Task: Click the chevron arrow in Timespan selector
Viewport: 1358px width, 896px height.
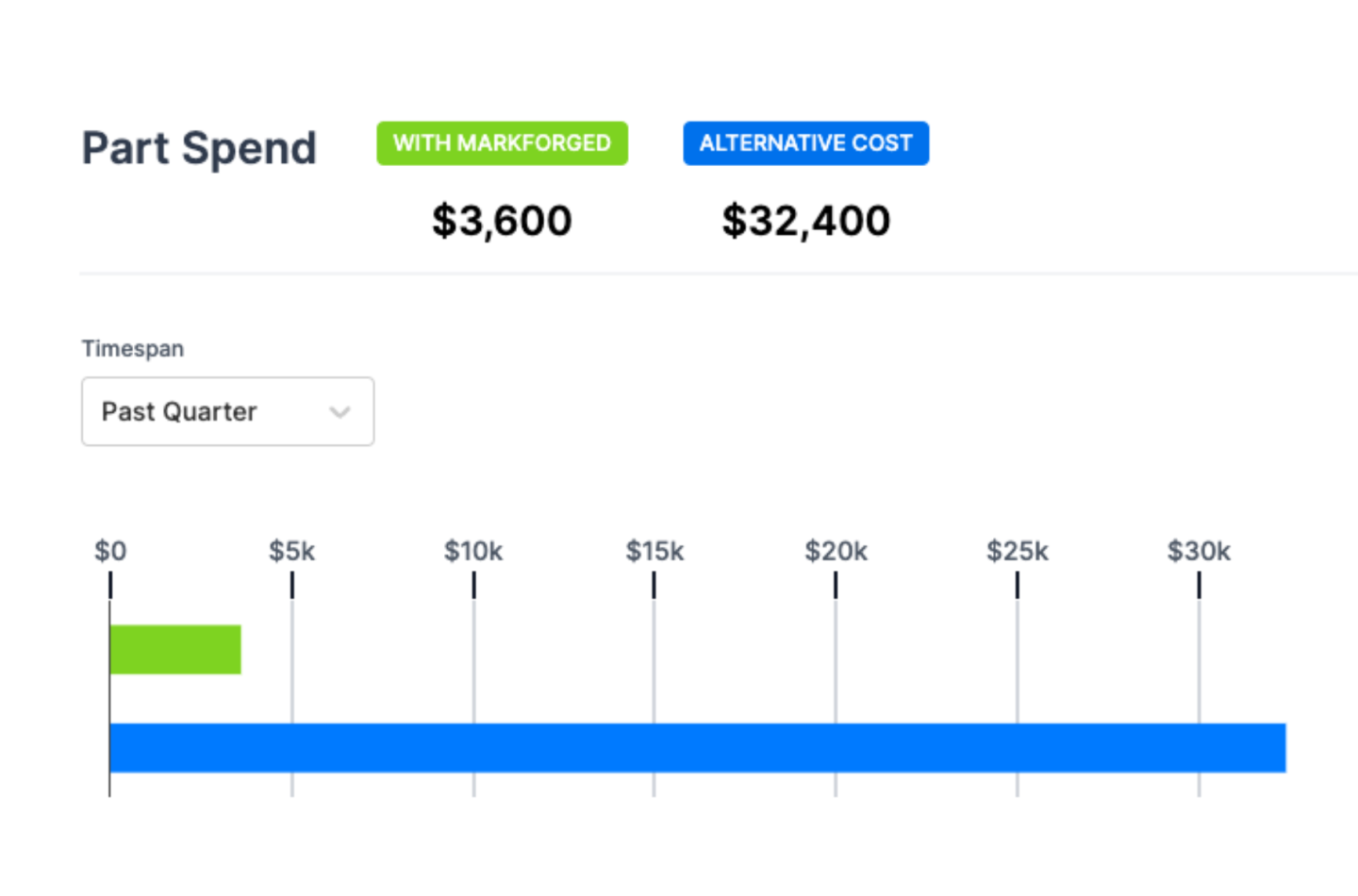Action: [340, 412]
